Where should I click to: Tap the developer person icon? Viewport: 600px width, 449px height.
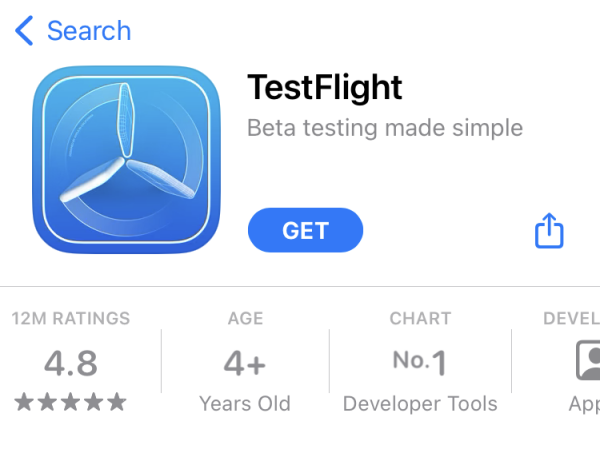click(588, 360)
